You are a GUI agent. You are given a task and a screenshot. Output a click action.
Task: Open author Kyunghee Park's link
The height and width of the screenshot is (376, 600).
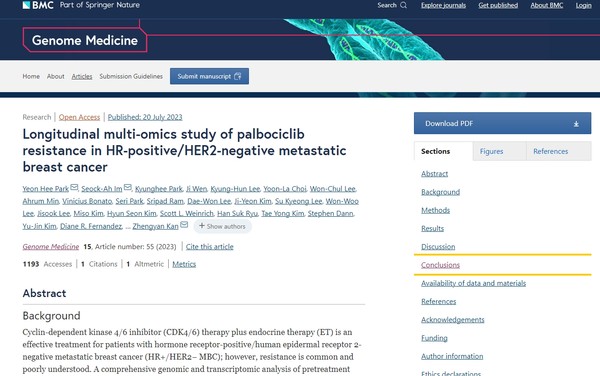click(x=159, y=189)
